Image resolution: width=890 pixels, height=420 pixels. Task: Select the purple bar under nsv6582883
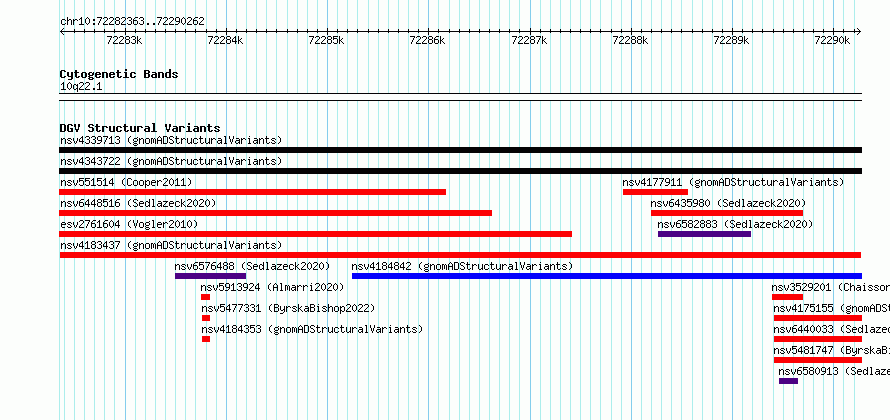[x=704, y=234]
